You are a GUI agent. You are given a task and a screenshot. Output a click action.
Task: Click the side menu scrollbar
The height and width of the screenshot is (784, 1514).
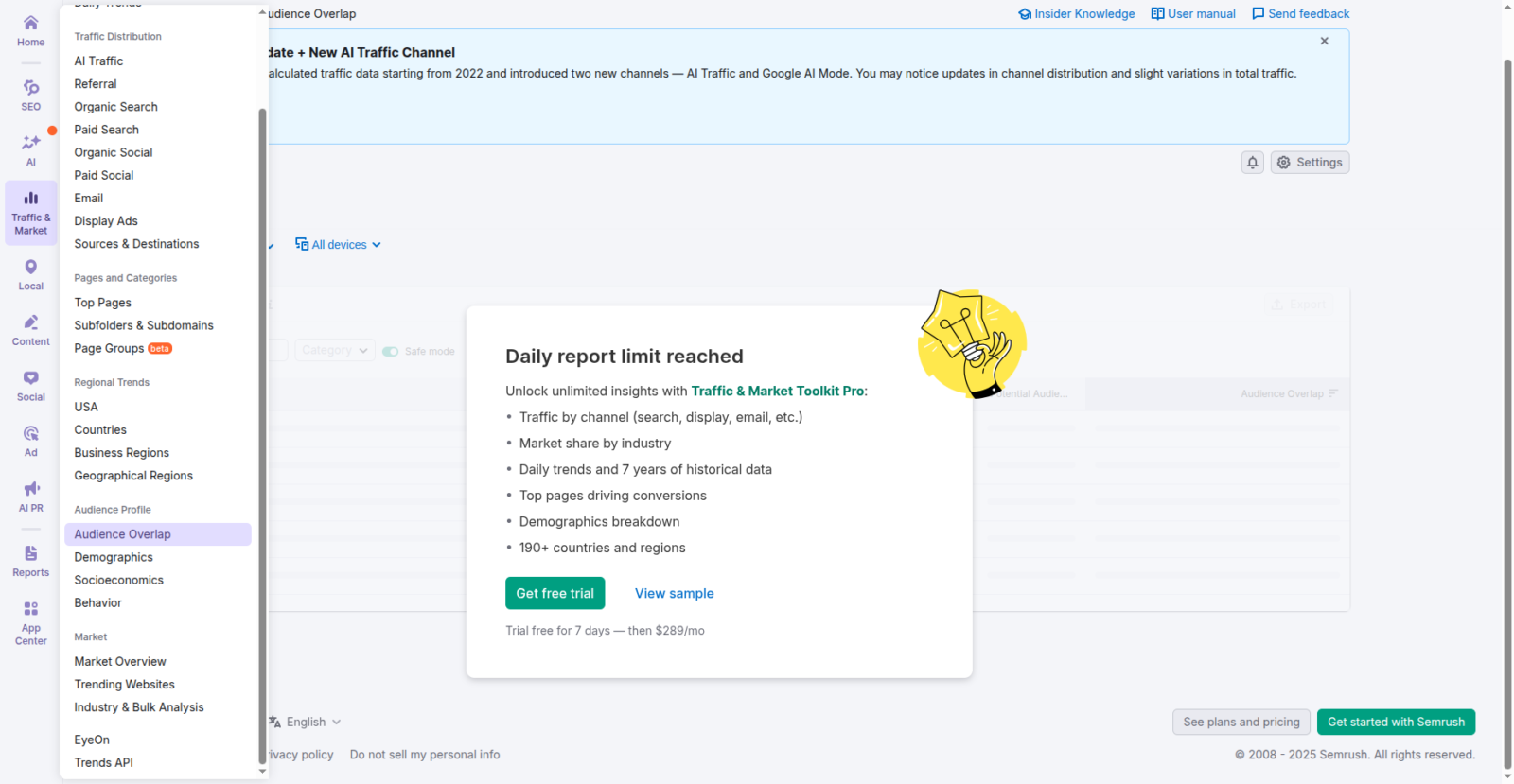262,435
